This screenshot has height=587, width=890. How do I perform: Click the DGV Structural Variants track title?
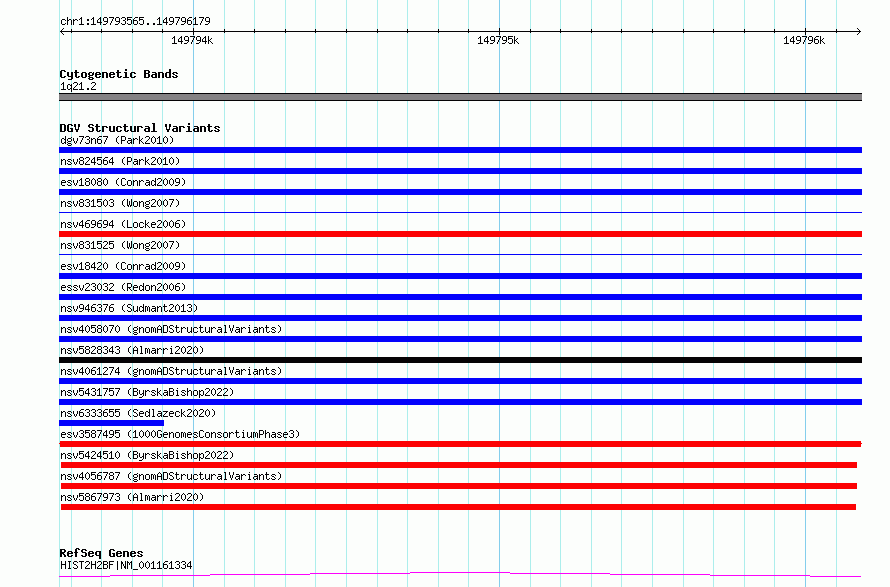coord(140,128)
